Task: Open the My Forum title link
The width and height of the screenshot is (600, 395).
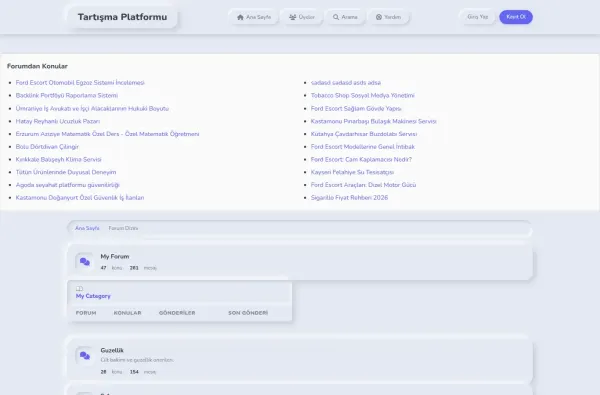Action: coord(115,256)
